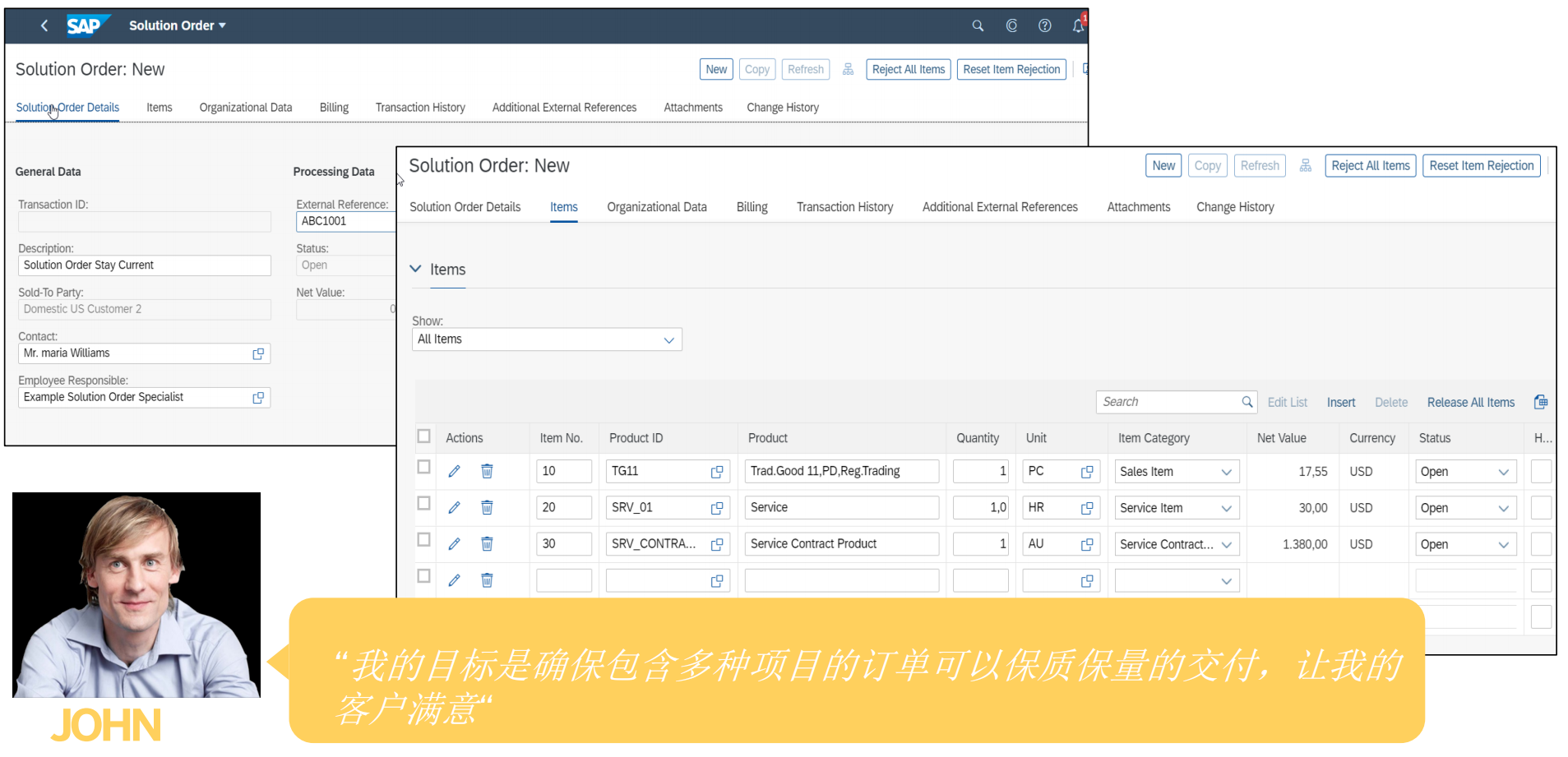Delete item 20 using its trash icon
The height and width of the screenshot is (757, 1568).
pos(487,507)
